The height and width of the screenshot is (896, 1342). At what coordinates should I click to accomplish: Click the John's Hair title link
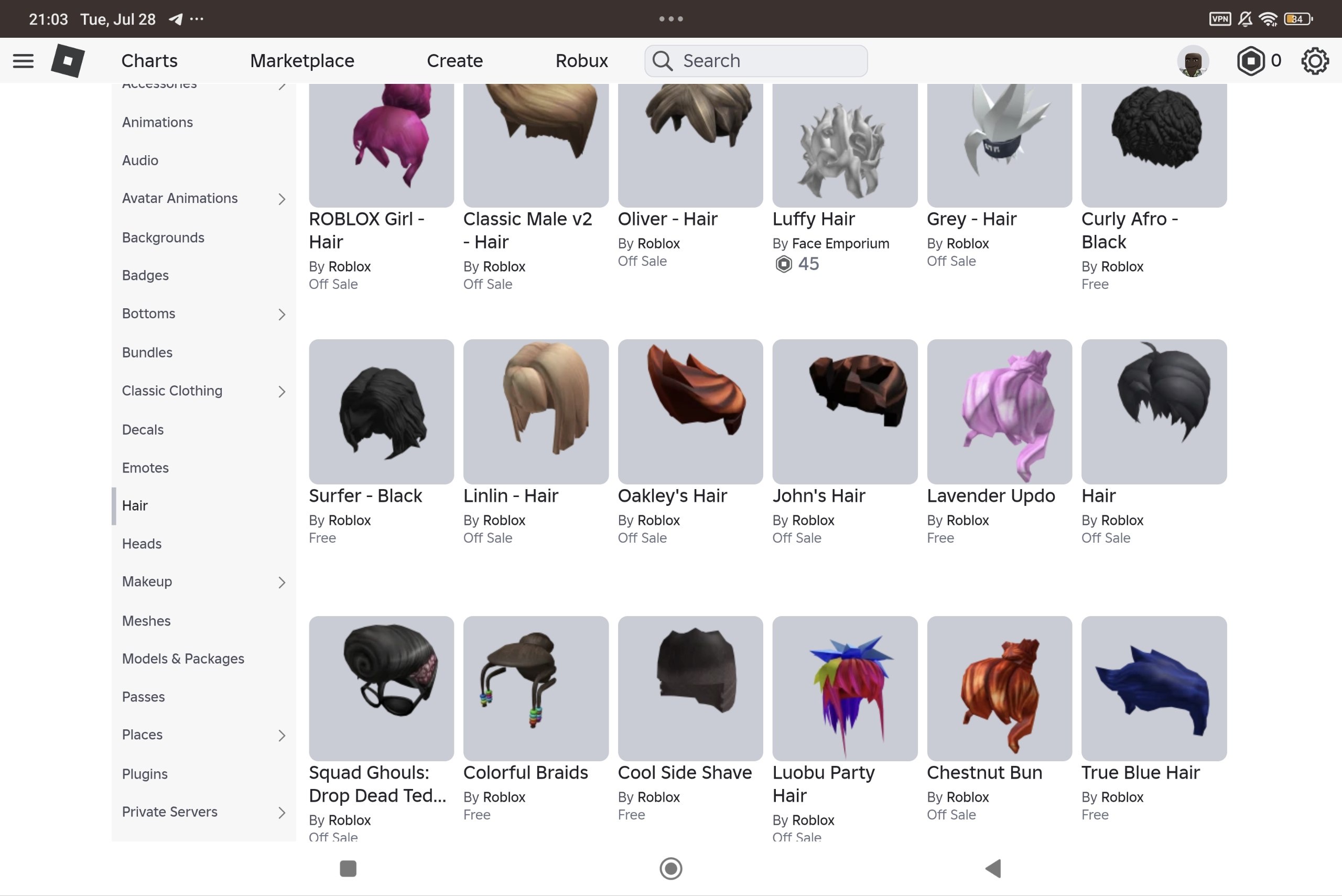pos(819,495)
